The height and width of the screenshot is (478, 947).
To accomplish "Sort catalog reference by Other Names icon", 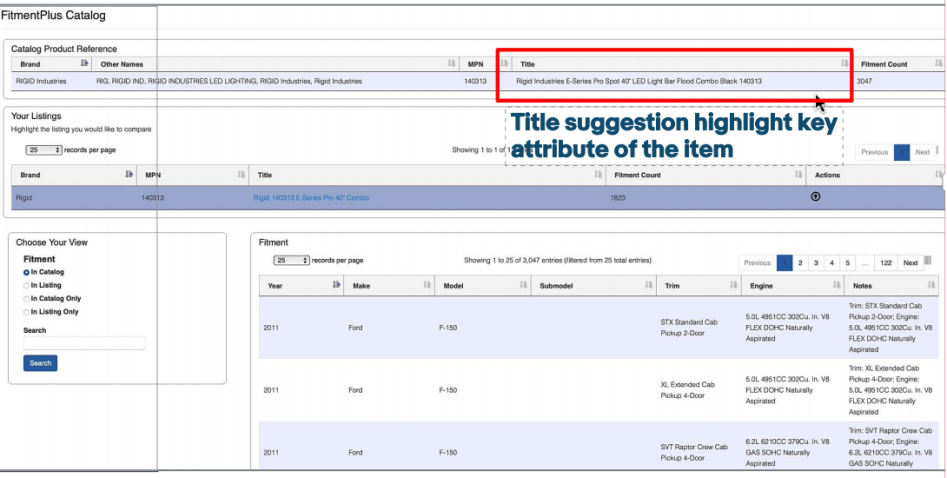I will coord(451,63).
